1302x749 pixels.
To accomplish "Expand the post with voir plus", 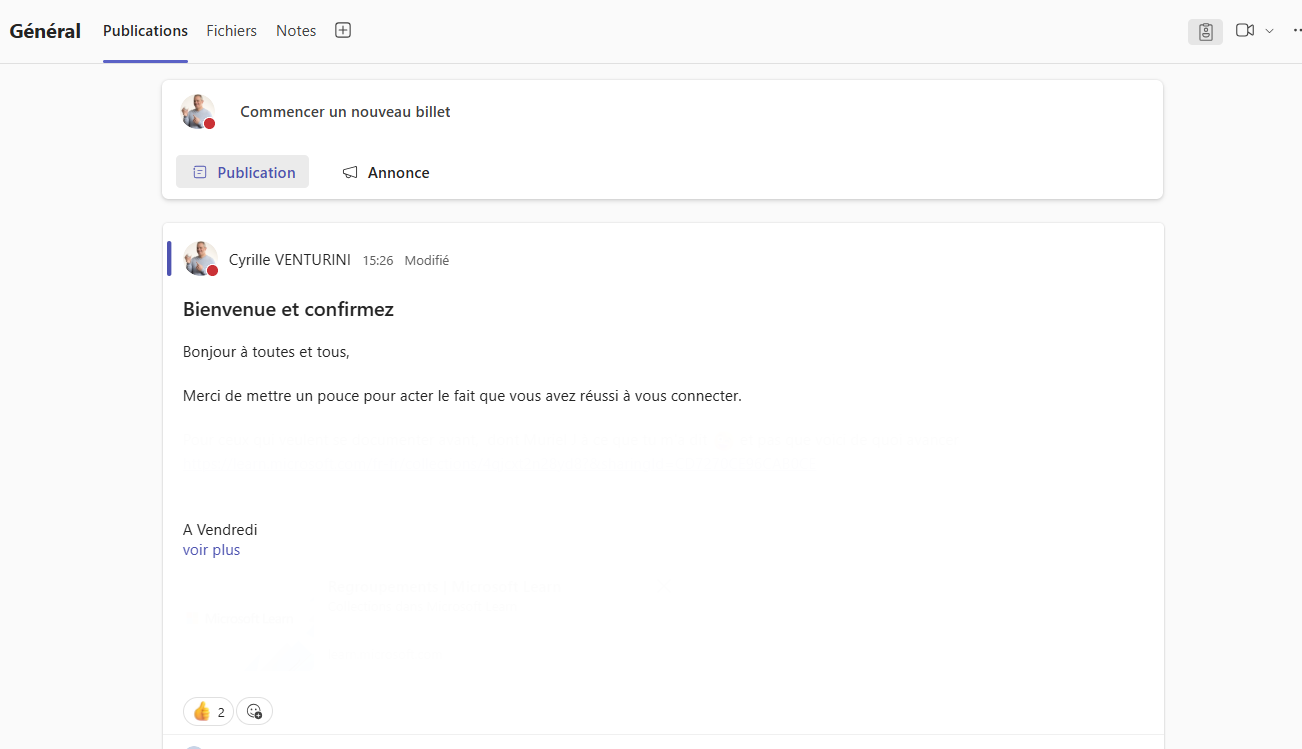I will (211, 550).
